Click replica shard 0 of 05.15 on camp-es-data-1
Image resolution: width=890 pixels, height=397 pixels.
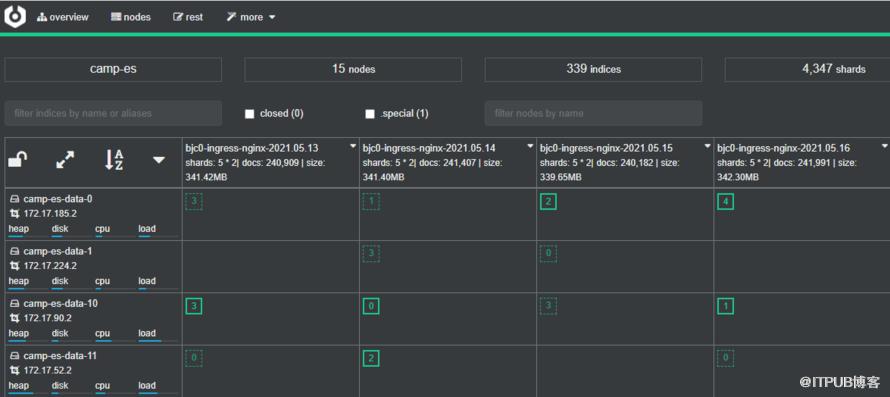click(548, 253)
